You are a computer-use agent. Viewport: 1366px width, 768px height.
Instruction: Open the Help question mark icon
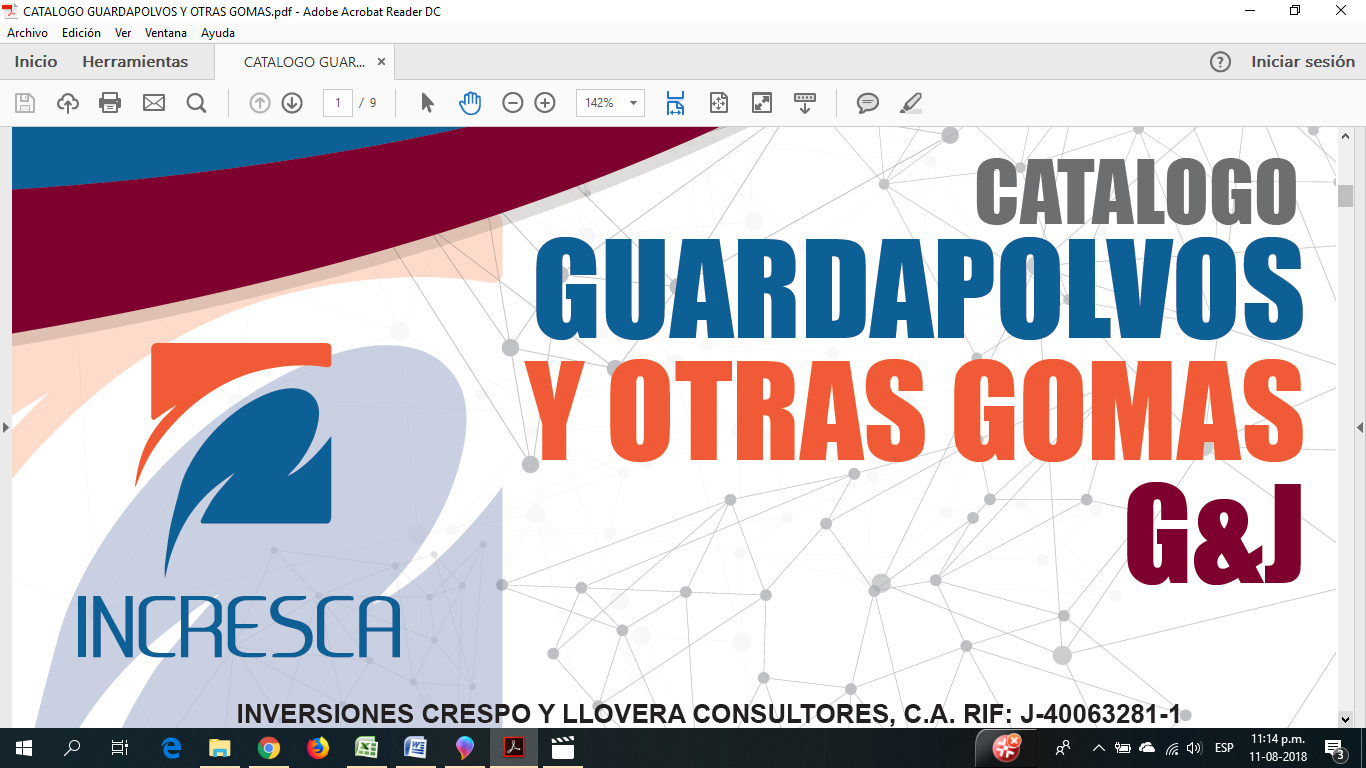(1220, 62)
